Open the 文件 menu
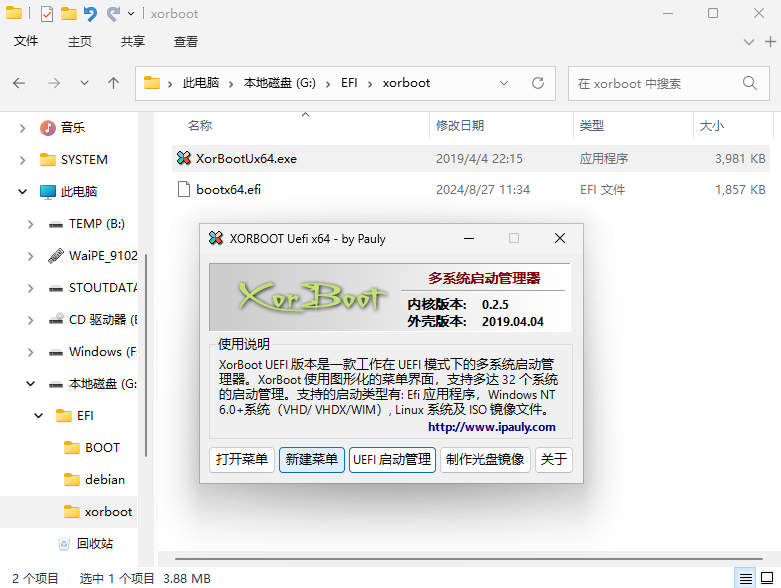Screen dimensions: 781x588 coord(26,41)
